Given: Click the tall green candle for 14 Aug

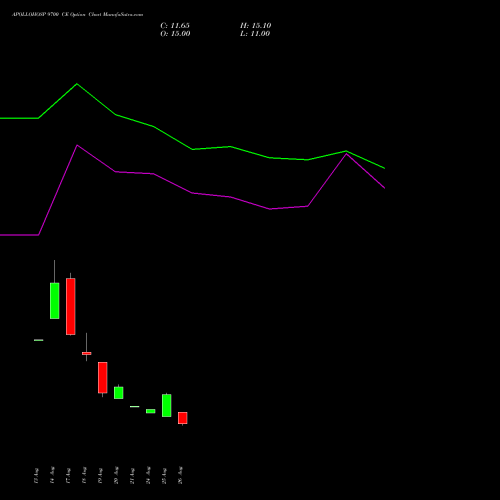Looking at the screenshot, I should 55,301.
